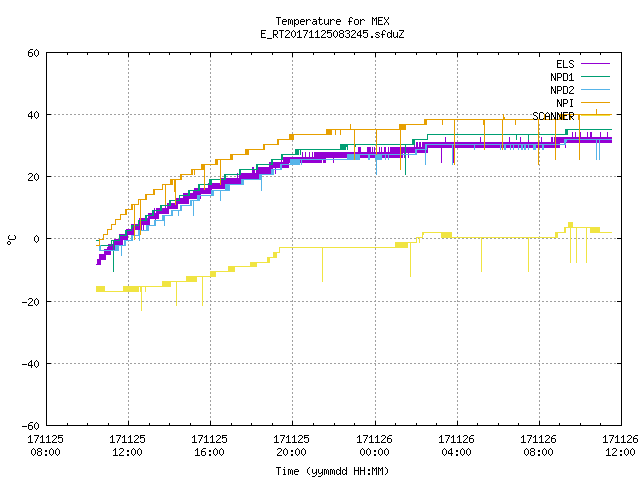Click the x-axis tick label 171125 12:00
The height and width of the screenshot is (480, 640).
coord(127,446)
